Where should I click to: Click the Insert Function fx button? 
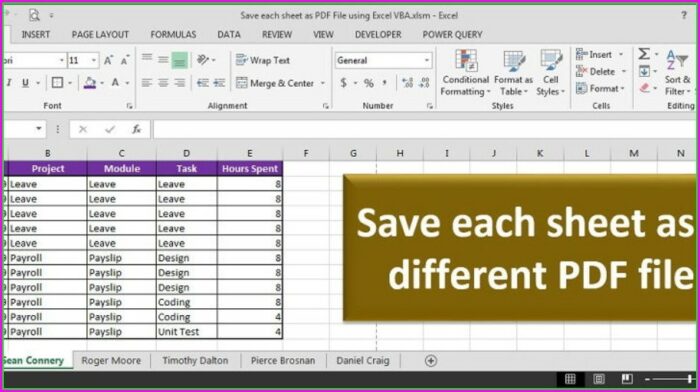point(136,129)
